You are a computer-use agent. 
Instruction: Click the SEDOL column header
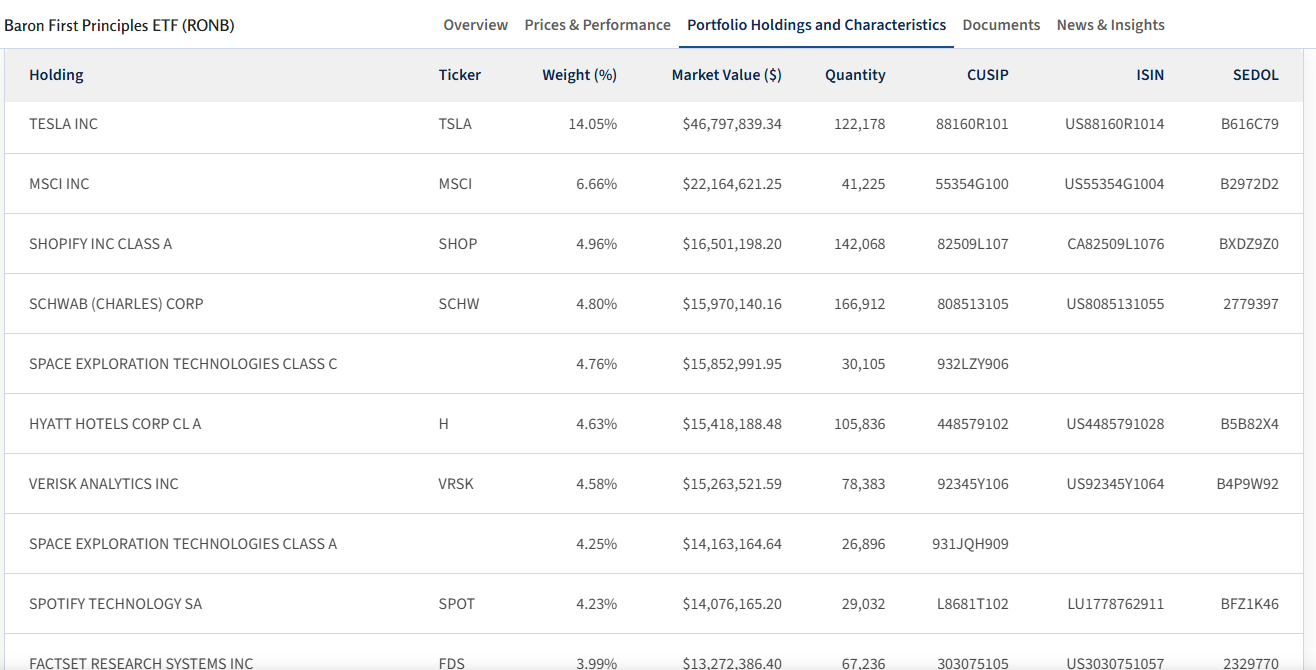pos(1255,75)
